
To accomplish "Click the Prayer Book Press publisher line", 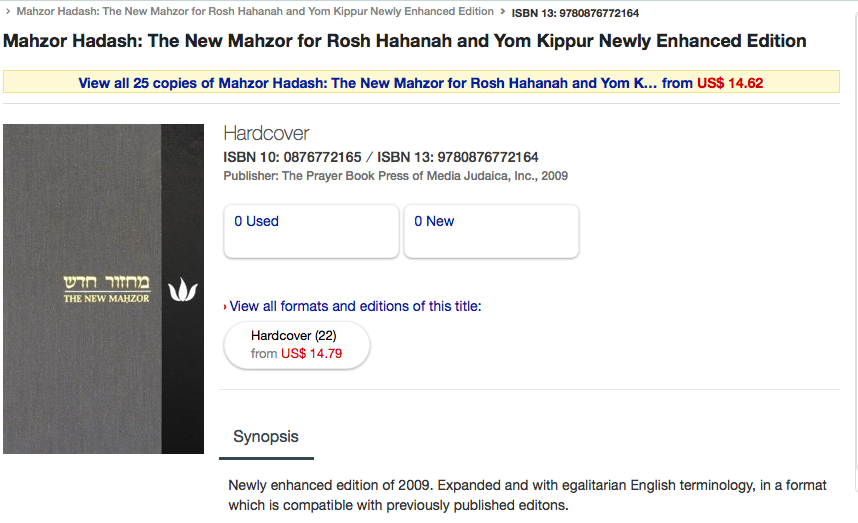I will tap(395, 176).
